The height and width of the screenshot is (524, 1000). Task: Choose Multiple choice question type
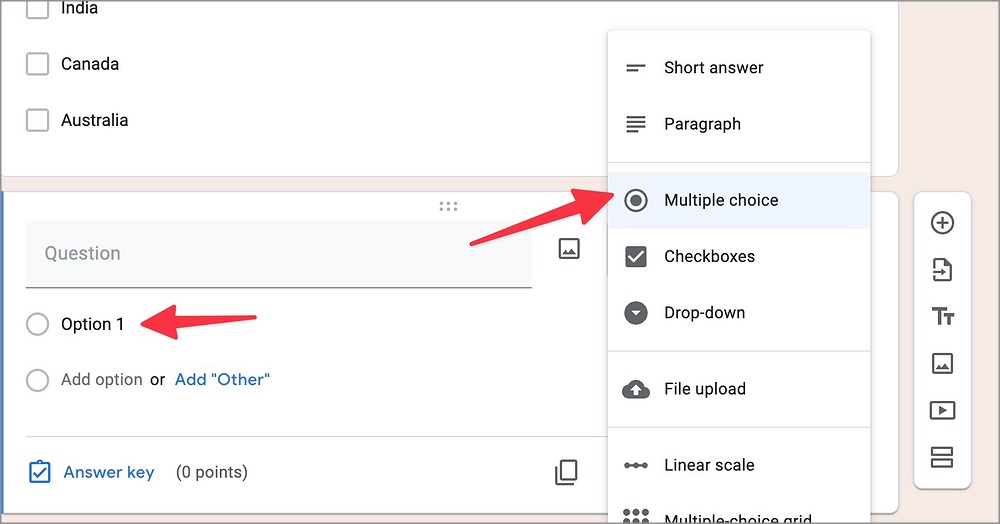click(720, 200)
